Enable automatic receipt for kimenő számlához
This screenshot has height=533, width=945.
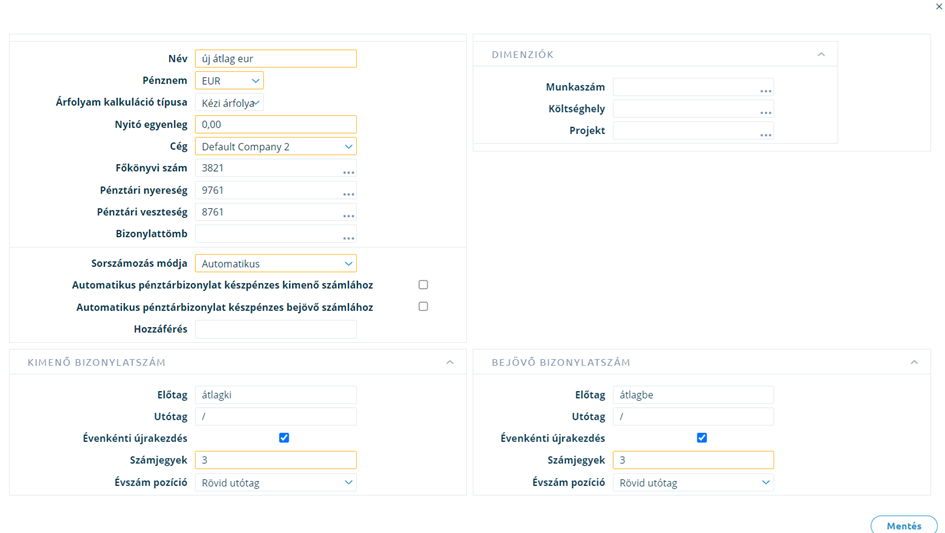point(423,285)
